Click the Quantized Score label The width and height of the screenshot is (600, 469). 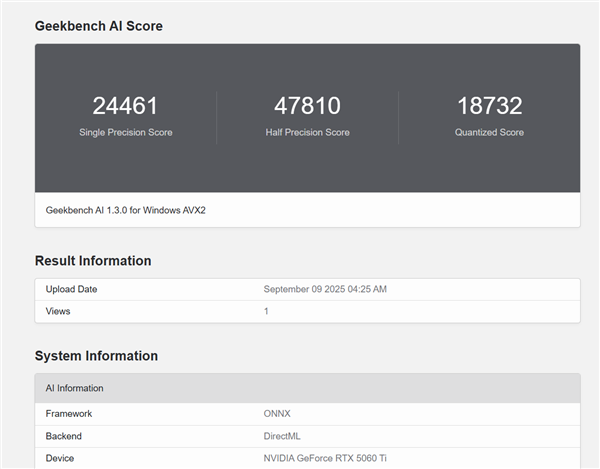click(489, 132)
